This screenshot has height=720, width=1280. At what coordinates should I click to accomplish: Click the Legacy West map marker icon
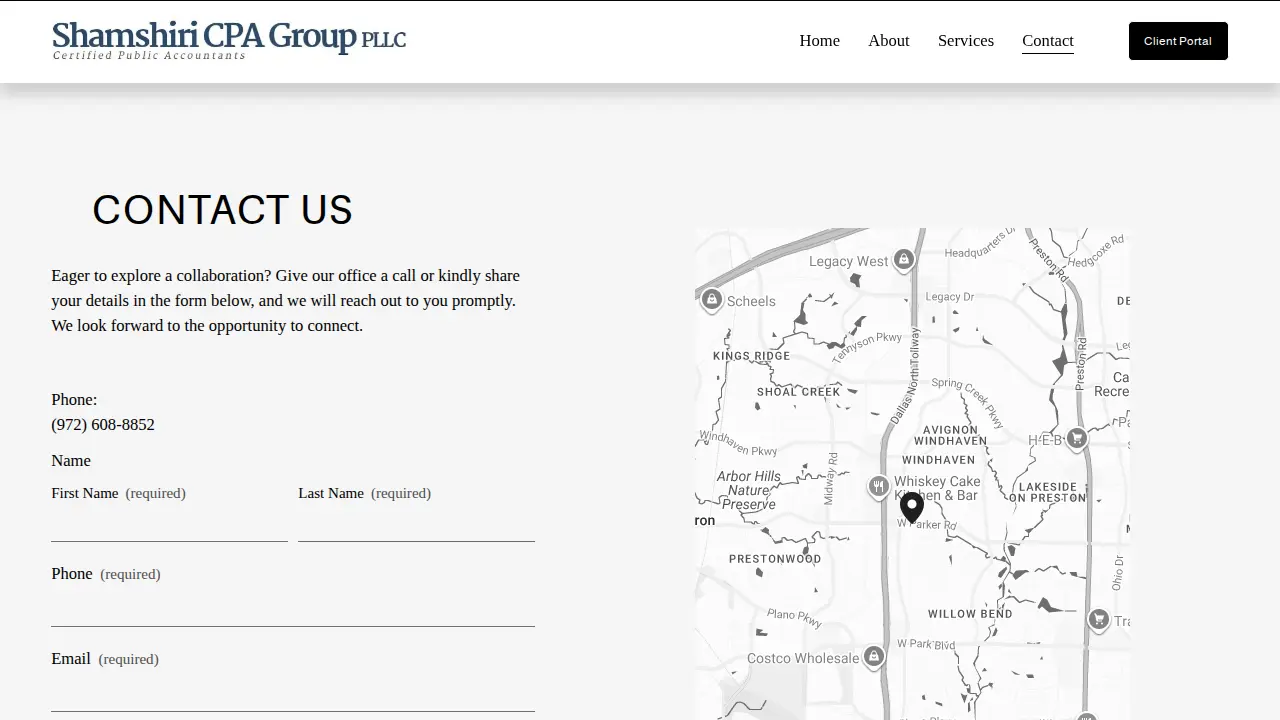[904, 261]
